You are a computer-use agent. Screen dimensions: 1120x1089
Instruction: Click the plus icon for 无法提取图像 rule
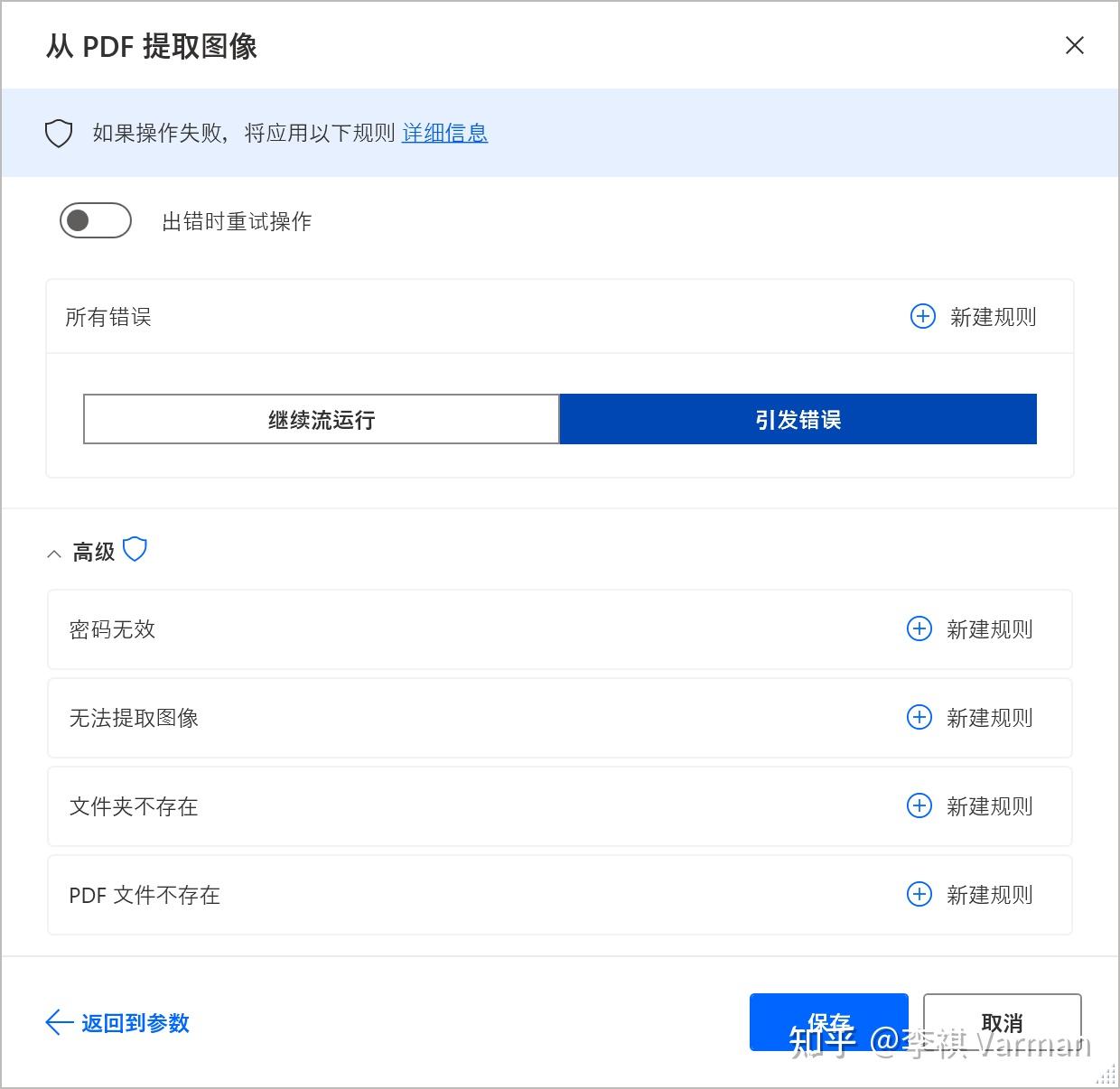pyautogui.click(x=919, y=717)
